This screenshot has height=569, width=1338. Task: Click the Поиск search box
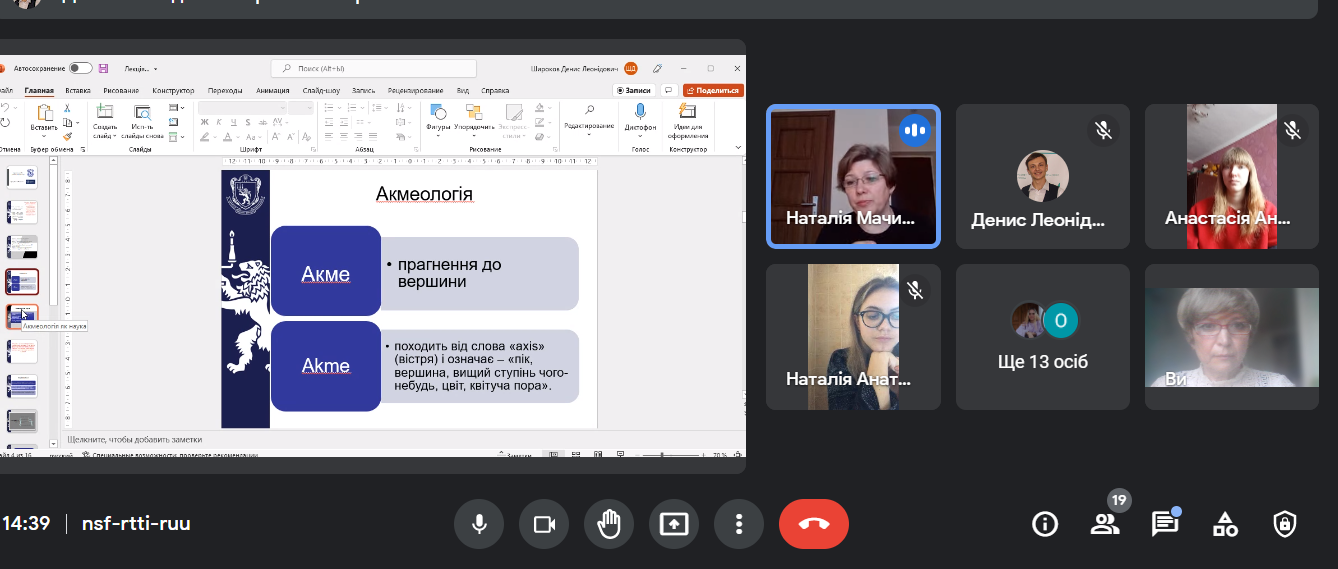coord(373,68)
